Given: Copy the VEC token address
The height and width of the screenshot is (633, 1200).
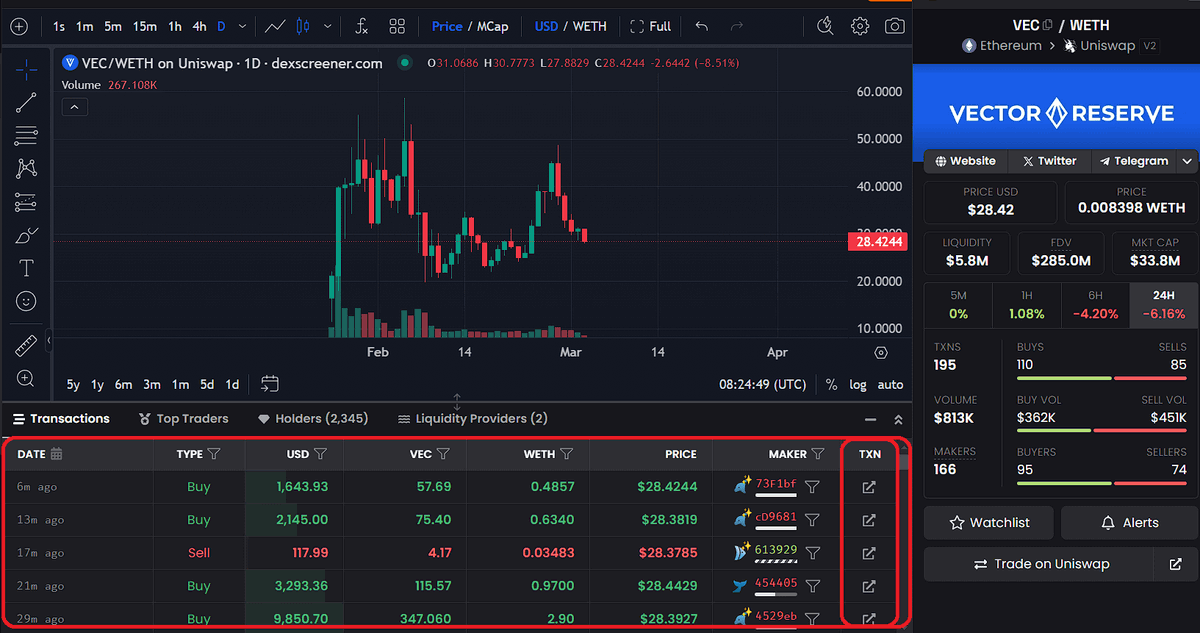Looking at the screenshot, I should click(x=1047, y=25).
